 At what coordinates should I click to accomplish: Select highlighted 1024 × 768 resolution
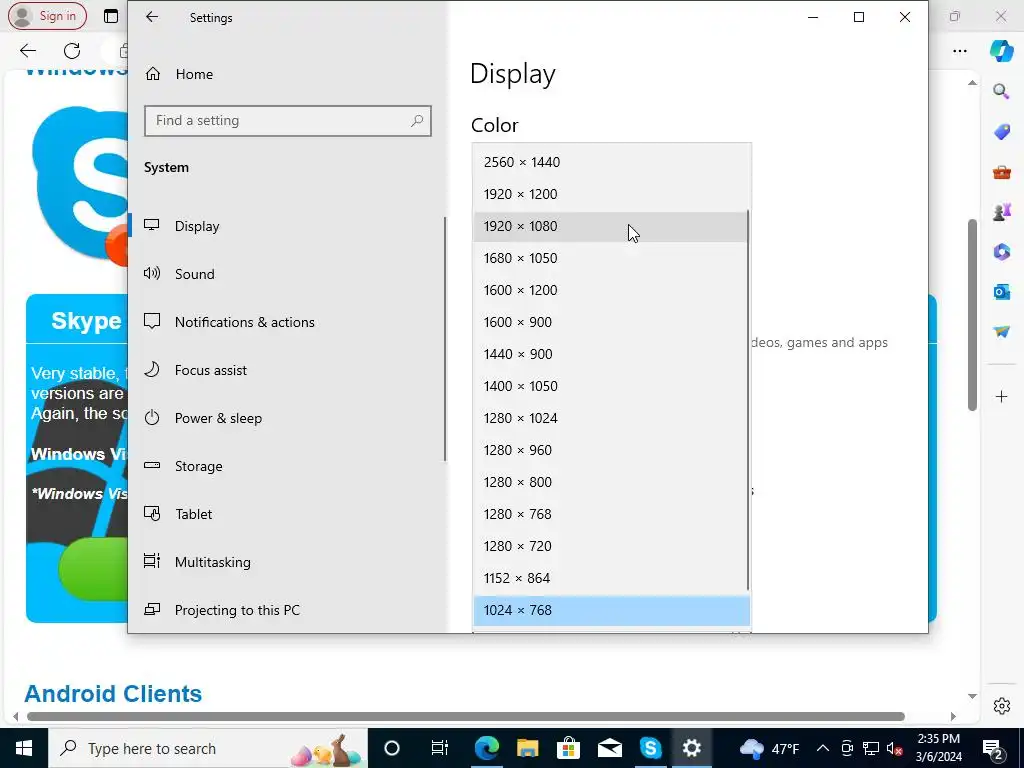[x=611, y=610]
